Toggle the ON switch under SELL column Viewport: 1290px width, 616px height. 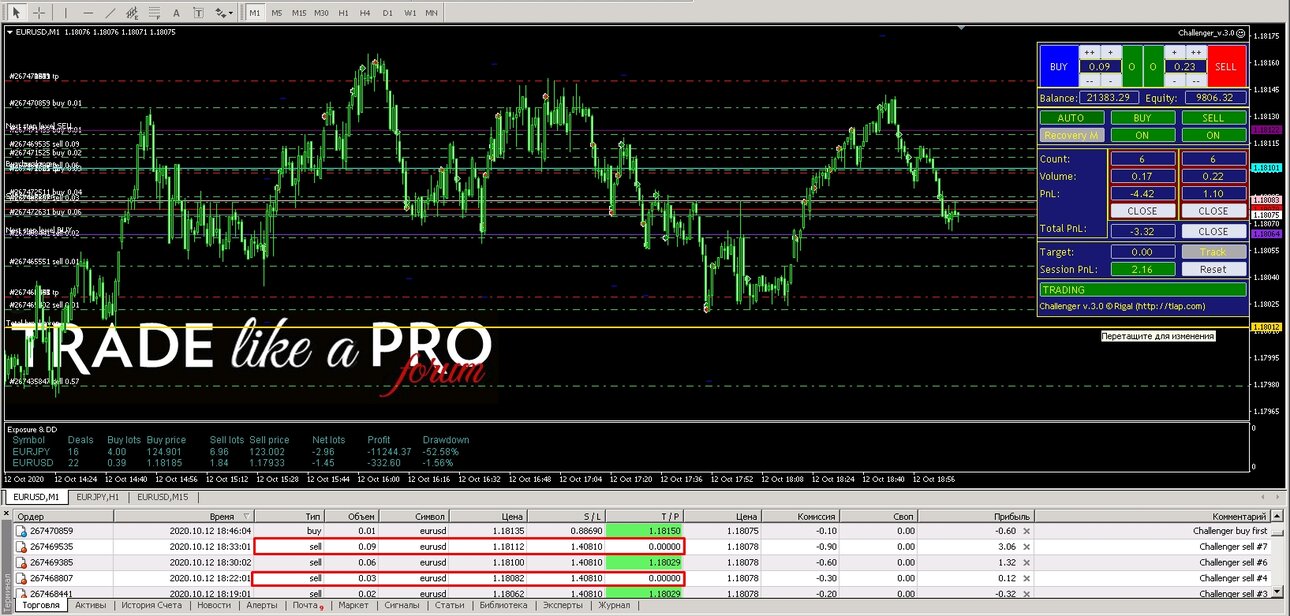tap(1213, 135)
